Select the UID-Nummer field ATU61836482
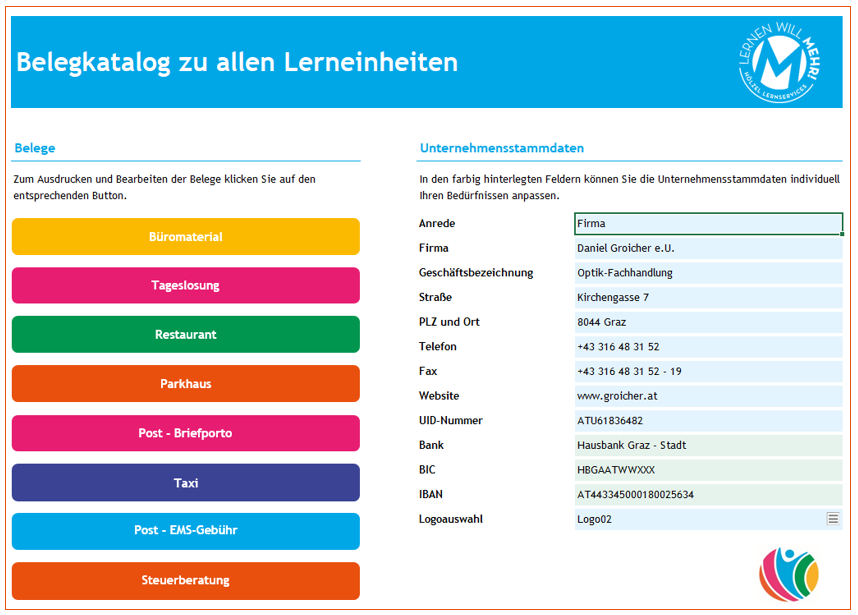 click(708, 420)
